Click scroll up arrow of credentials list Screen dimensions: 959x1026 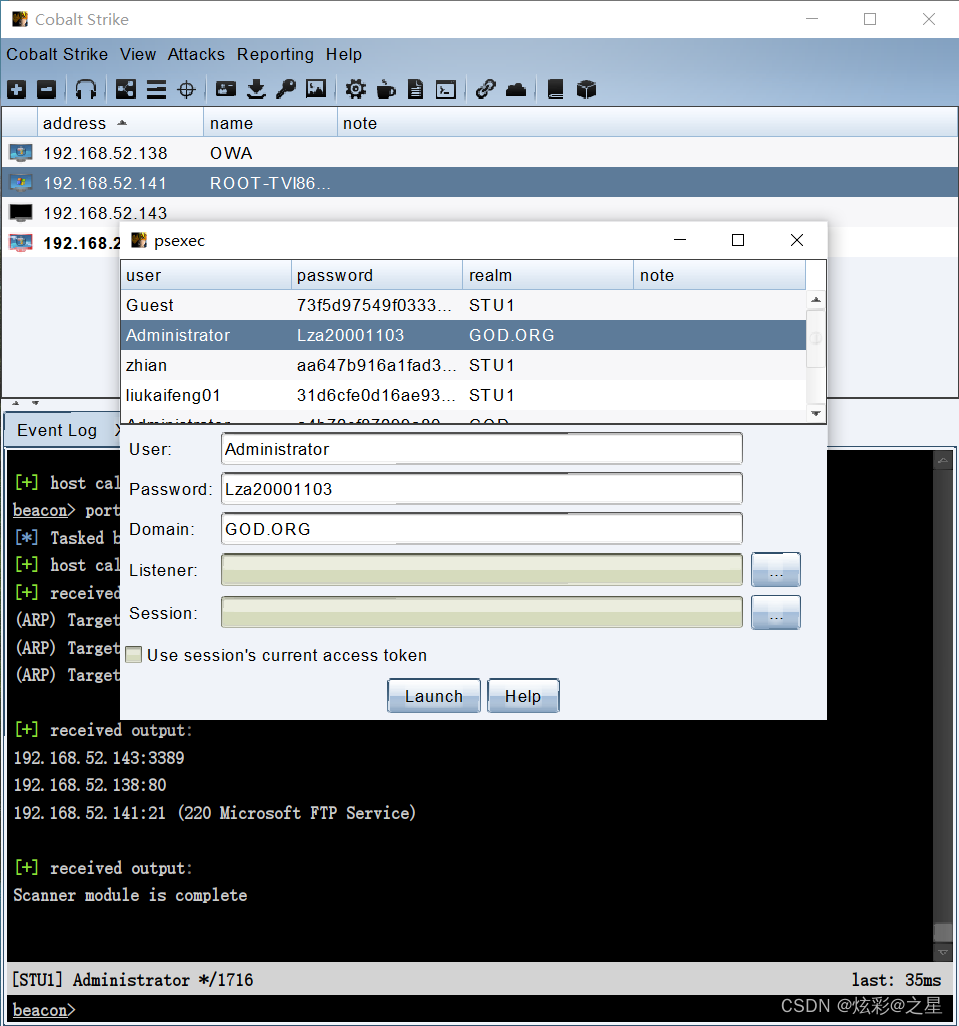pyautogui.click(x=816, y=300)
